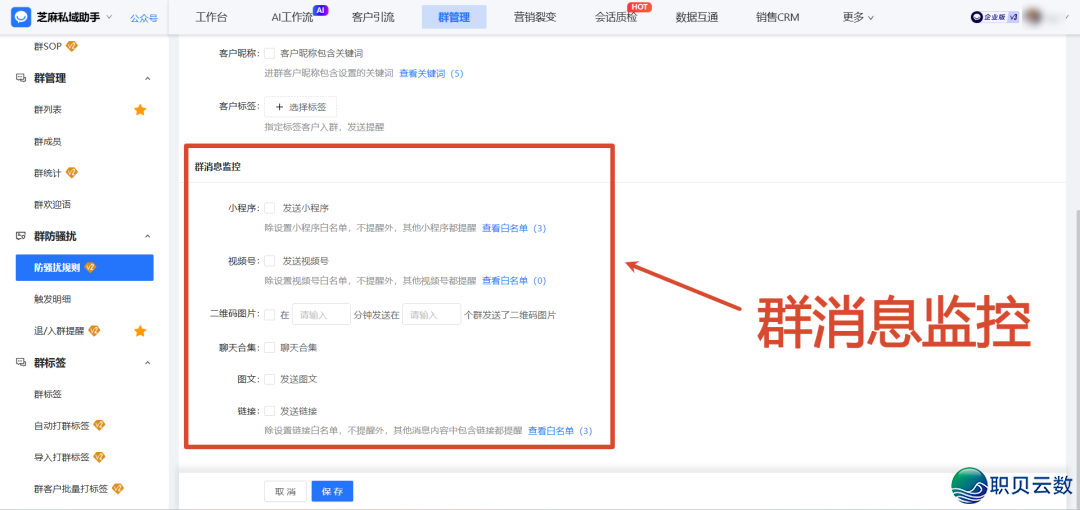Go to 客户引流 tab

[373, 18]
